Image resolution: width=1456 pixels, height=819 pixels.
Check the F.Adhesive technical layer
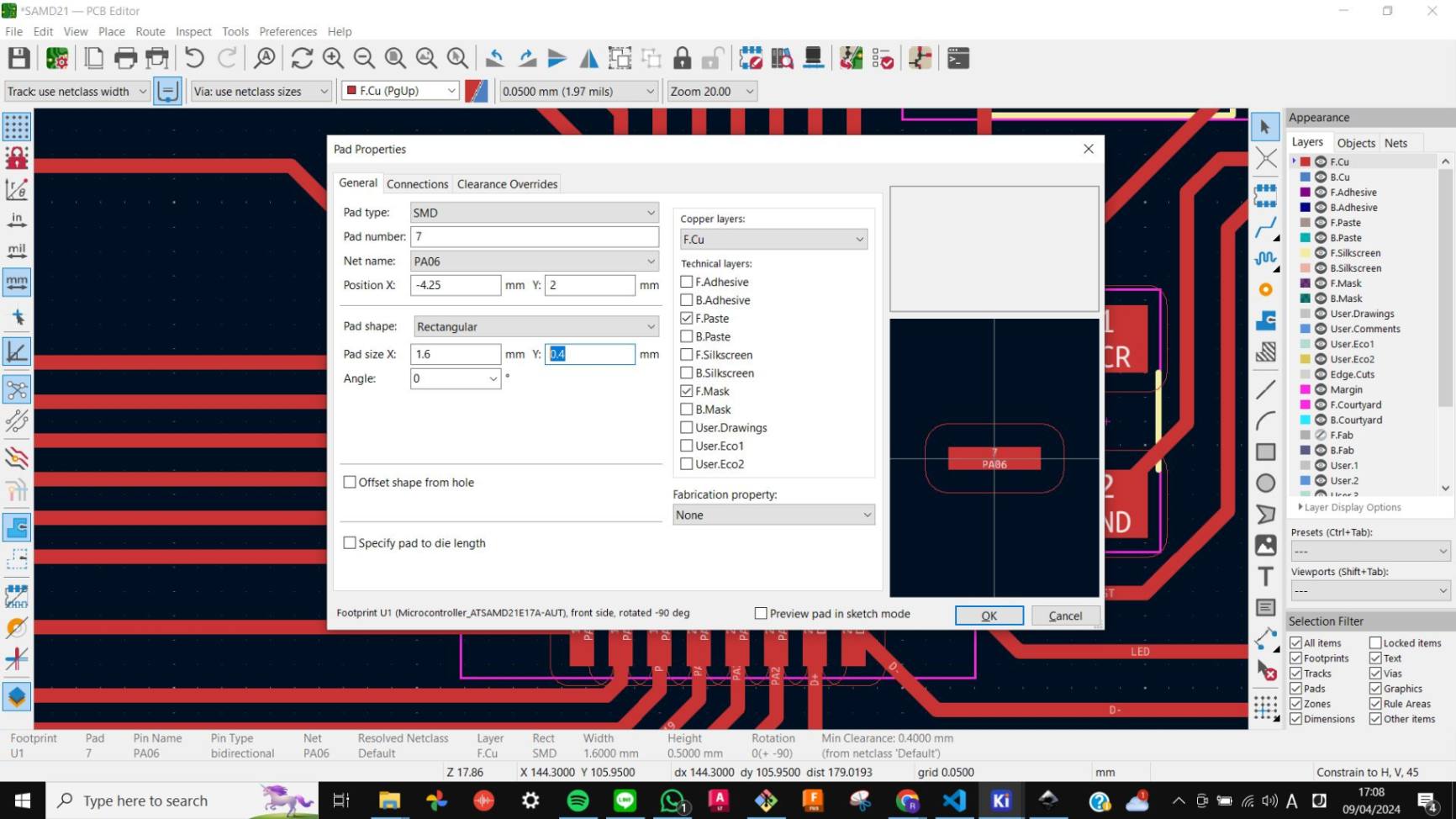click(x=687, y=282)
